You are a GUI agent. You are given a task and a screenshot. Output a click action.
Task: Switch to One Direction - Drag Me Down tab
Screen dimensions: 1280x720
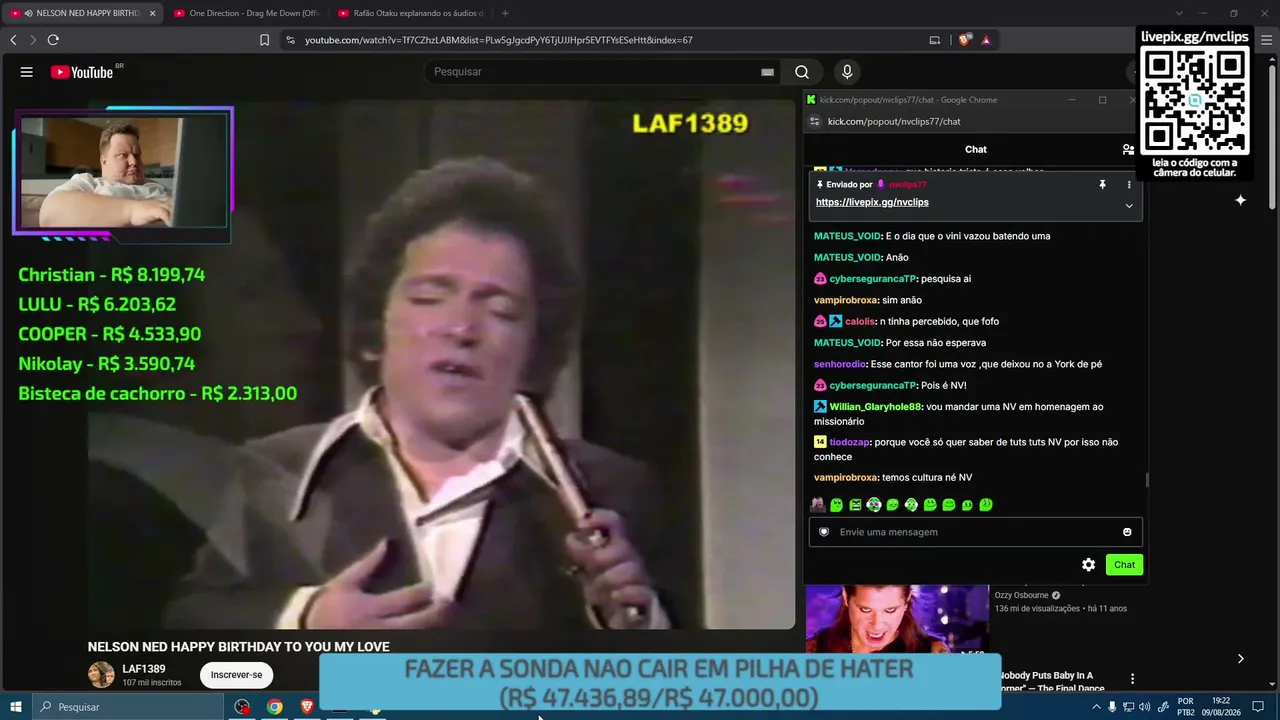point(246,13)
